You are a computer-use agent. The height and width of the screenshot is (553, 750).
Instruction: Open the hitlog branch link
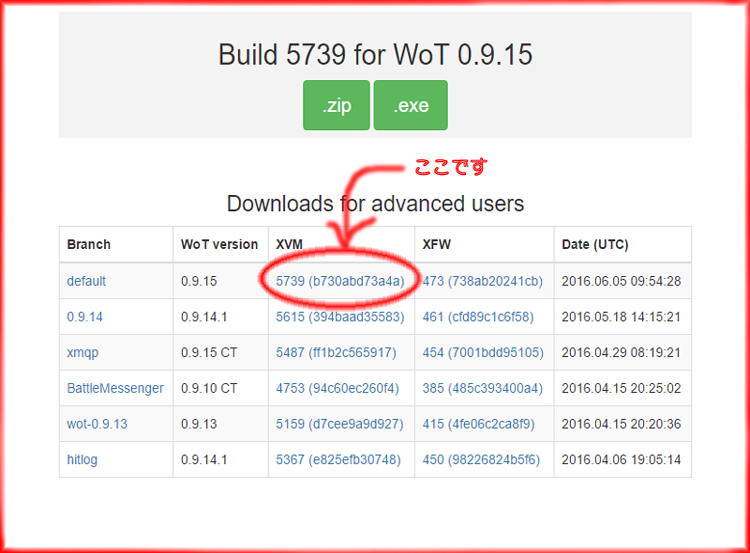click(82, 460)
